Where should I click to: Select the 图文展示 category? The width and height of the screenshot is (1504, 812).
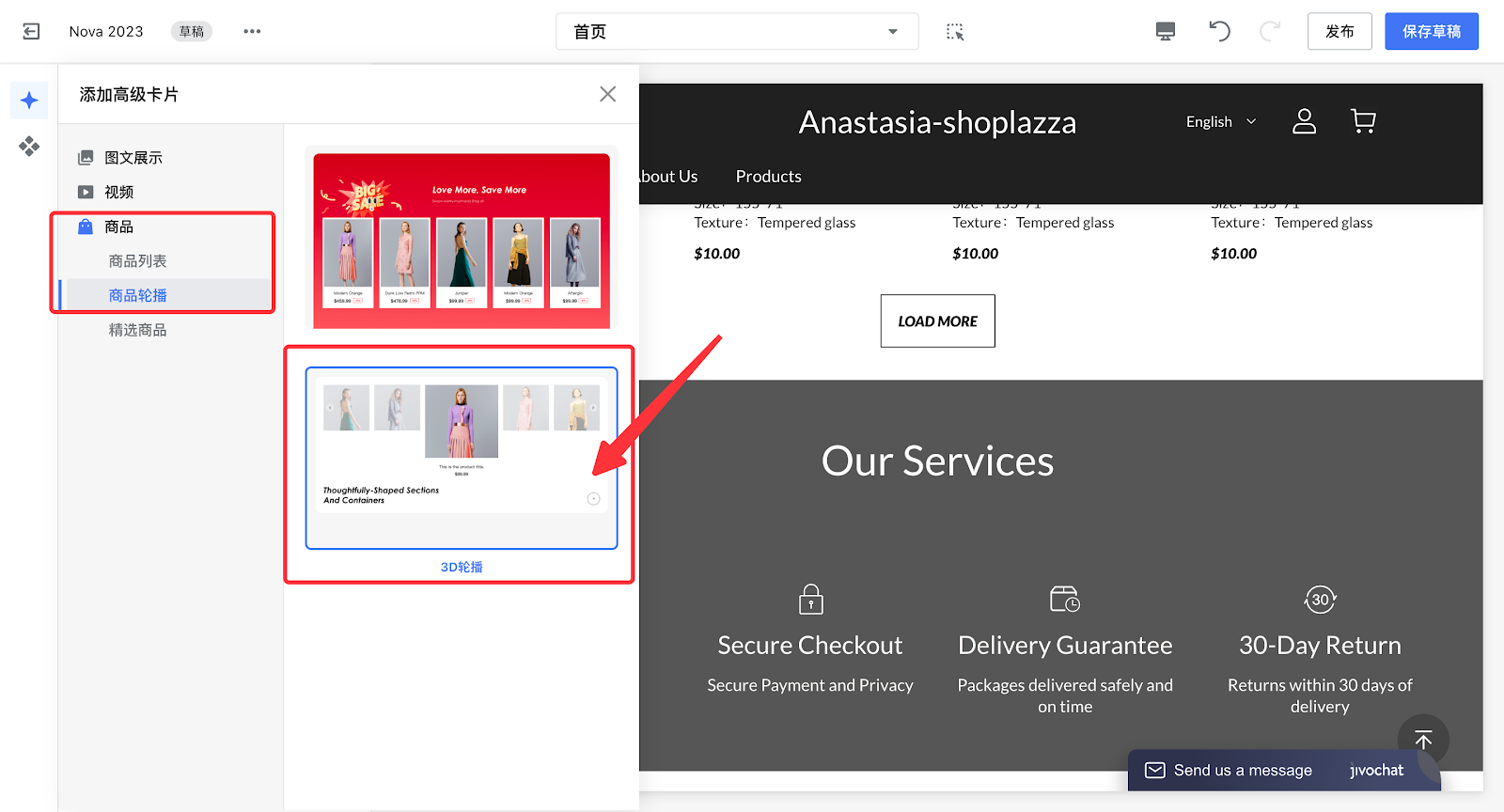tap(133, 158)
